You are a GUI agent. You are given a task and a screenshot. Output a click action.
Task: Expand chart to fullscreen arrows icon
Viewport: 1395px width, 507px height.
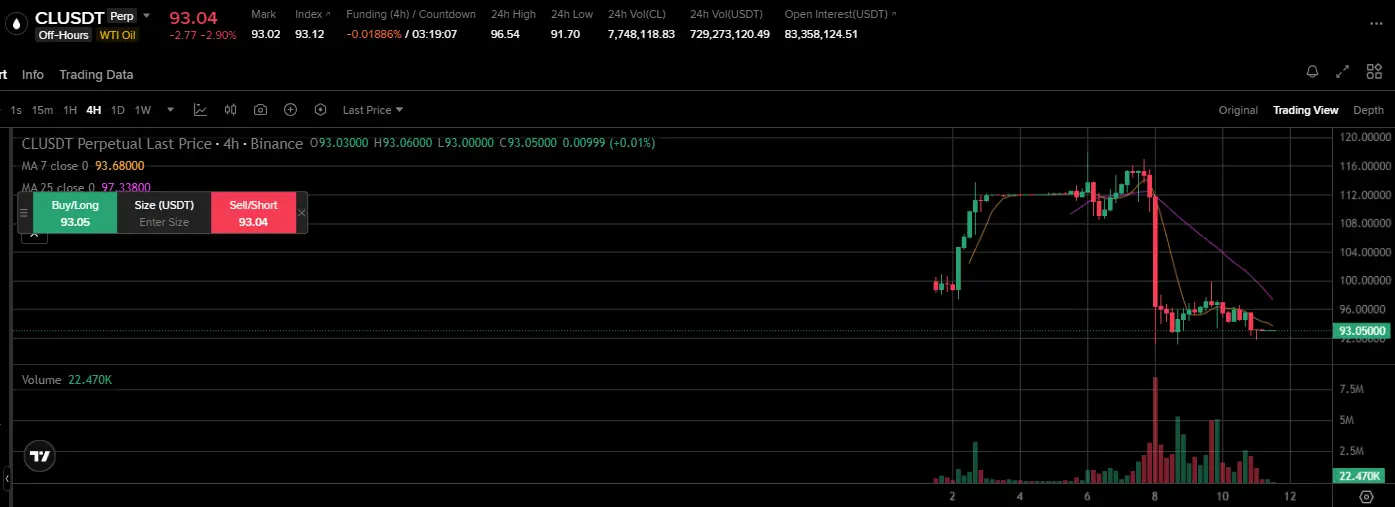(1345, 72)
